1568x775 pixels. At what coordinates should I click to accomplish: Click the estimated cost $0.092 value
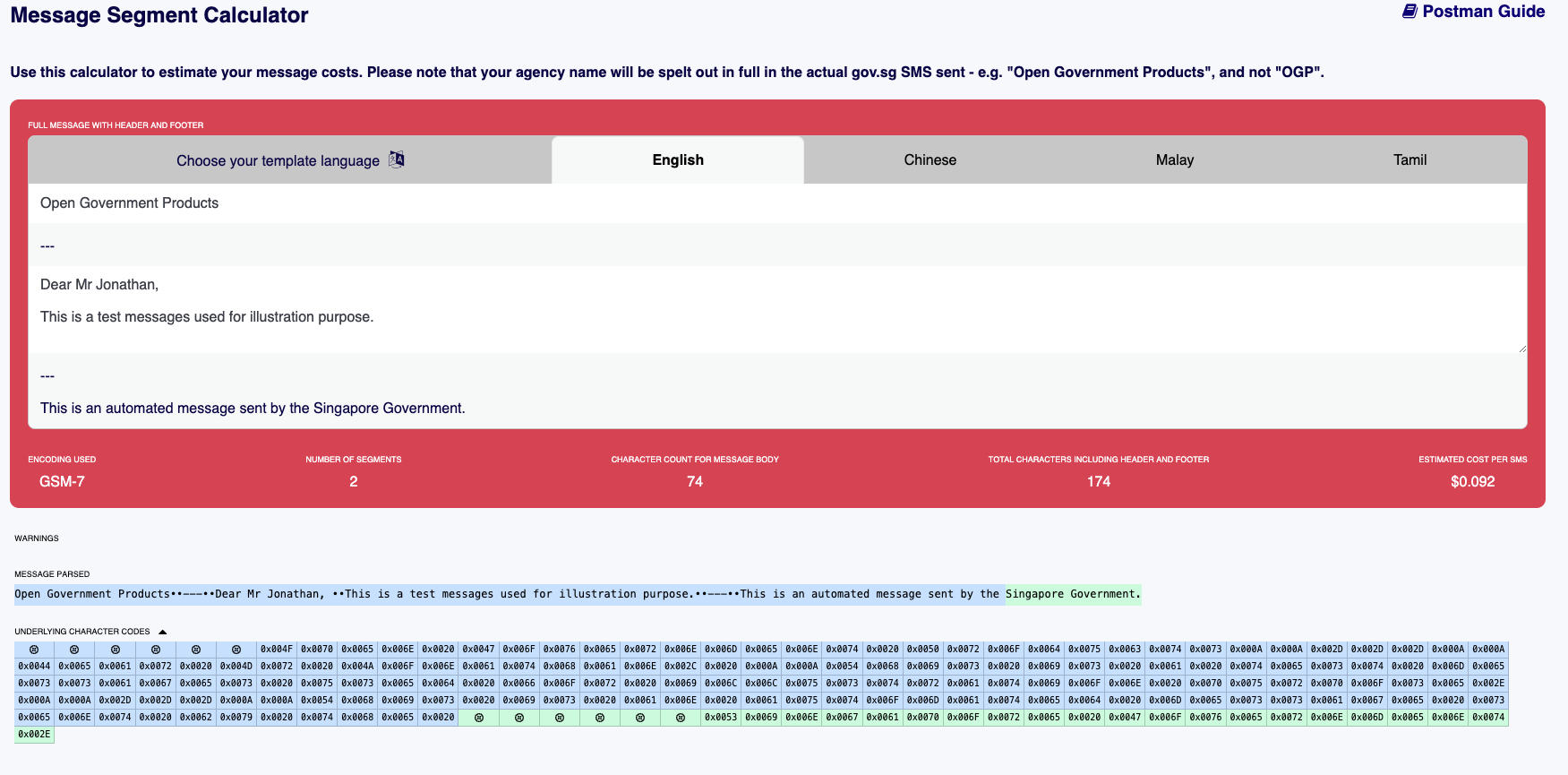[x=1472, y=482]
